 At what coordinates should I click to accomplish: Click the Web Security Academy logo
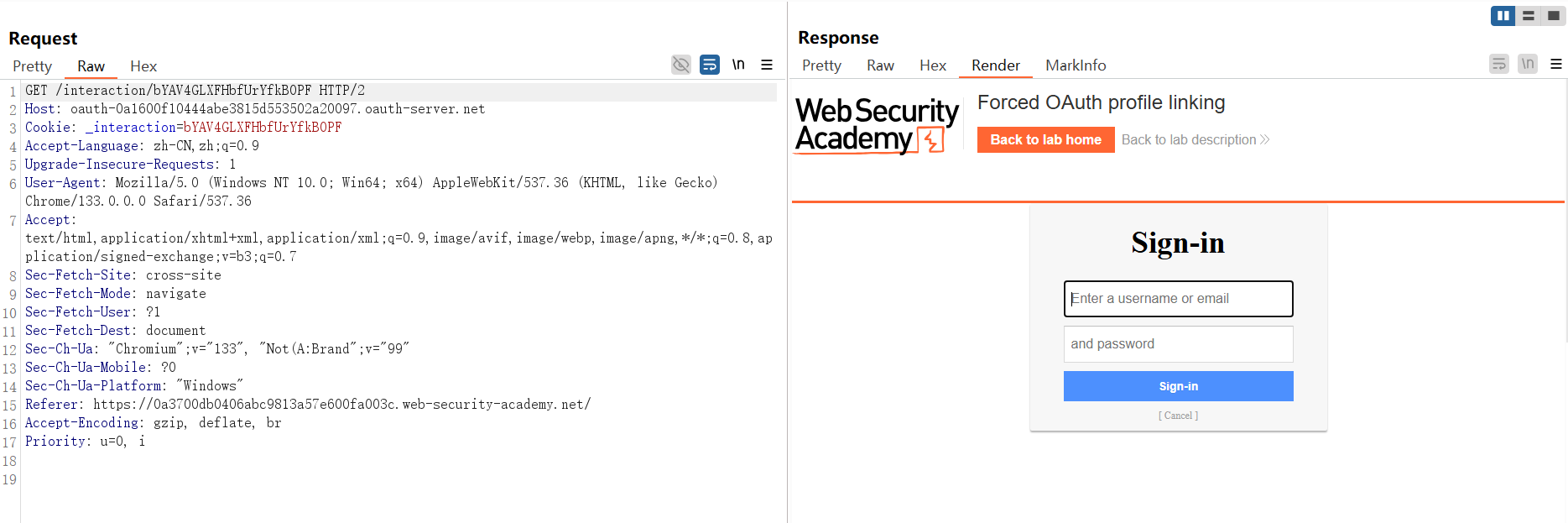point(877,125)
